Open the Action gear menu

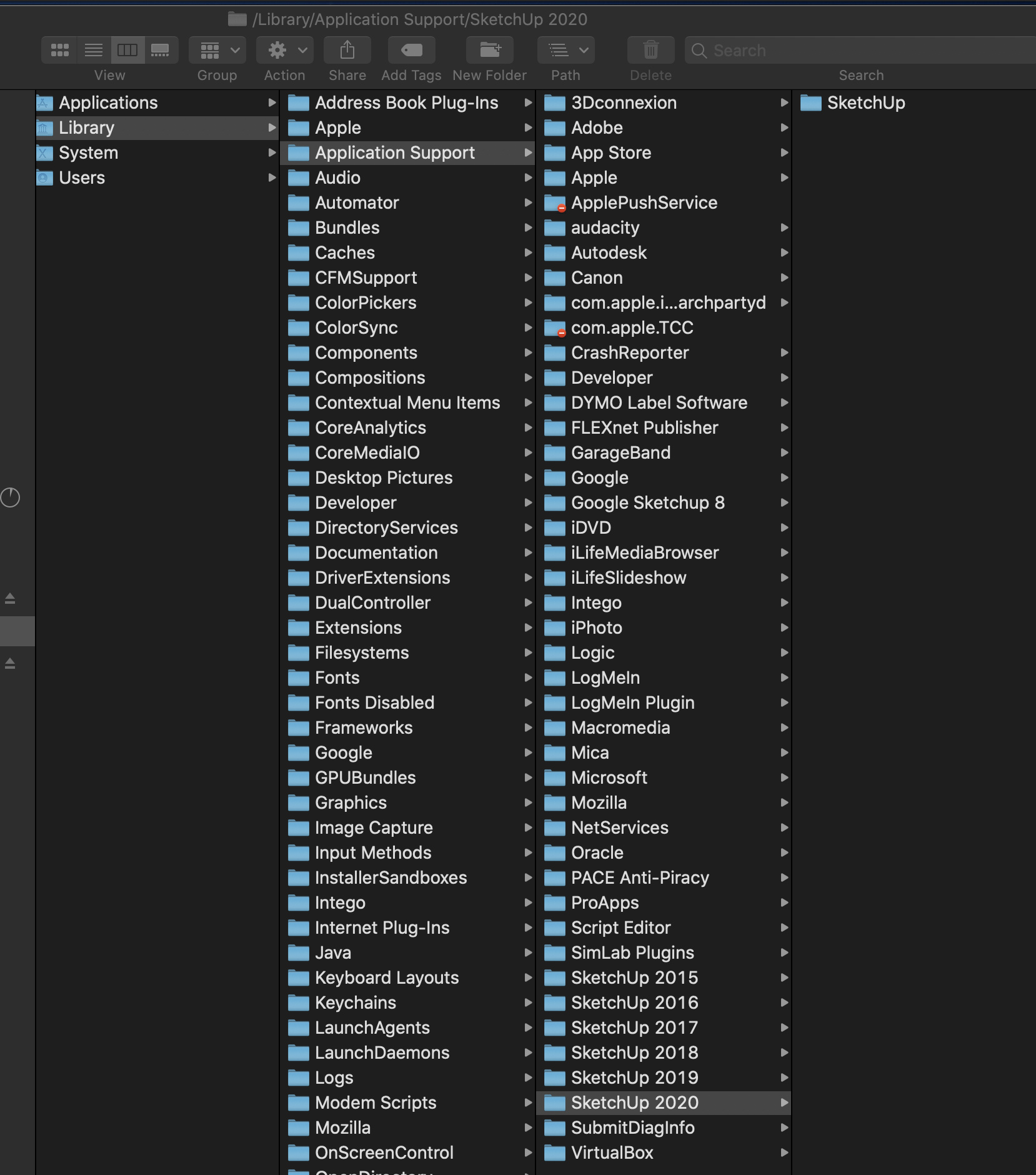pos(285,50)
